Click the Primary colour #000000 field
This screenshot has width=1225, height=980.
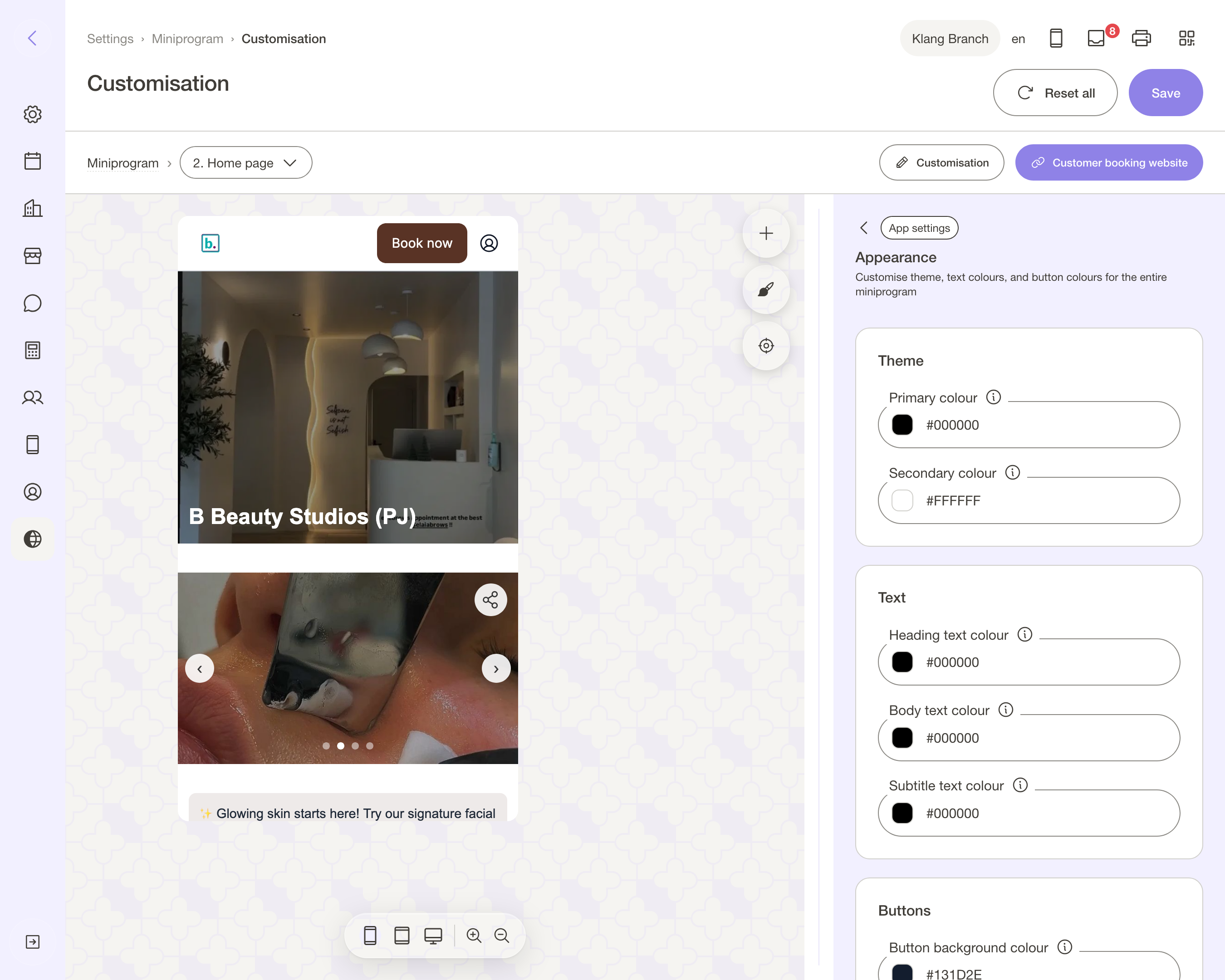tap(1029, 425)
